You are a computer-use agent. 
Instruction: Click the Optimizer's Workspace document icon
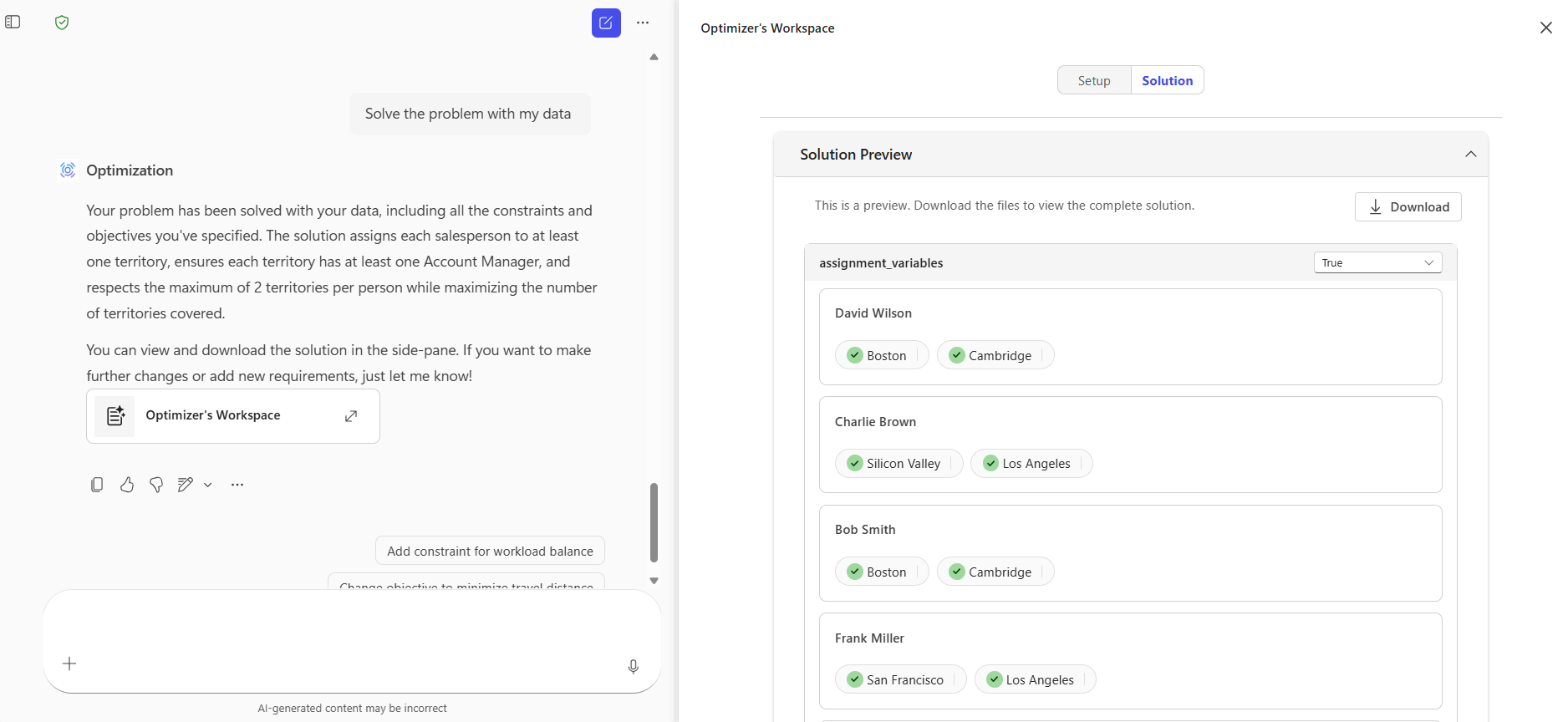coord(115,415)
